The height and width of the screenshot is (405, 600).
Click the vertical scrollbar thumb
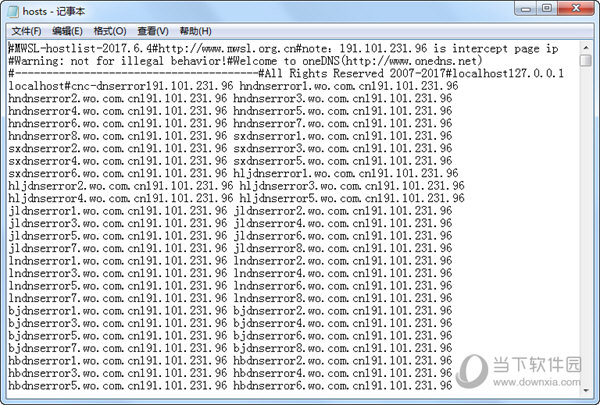point(585,60)
